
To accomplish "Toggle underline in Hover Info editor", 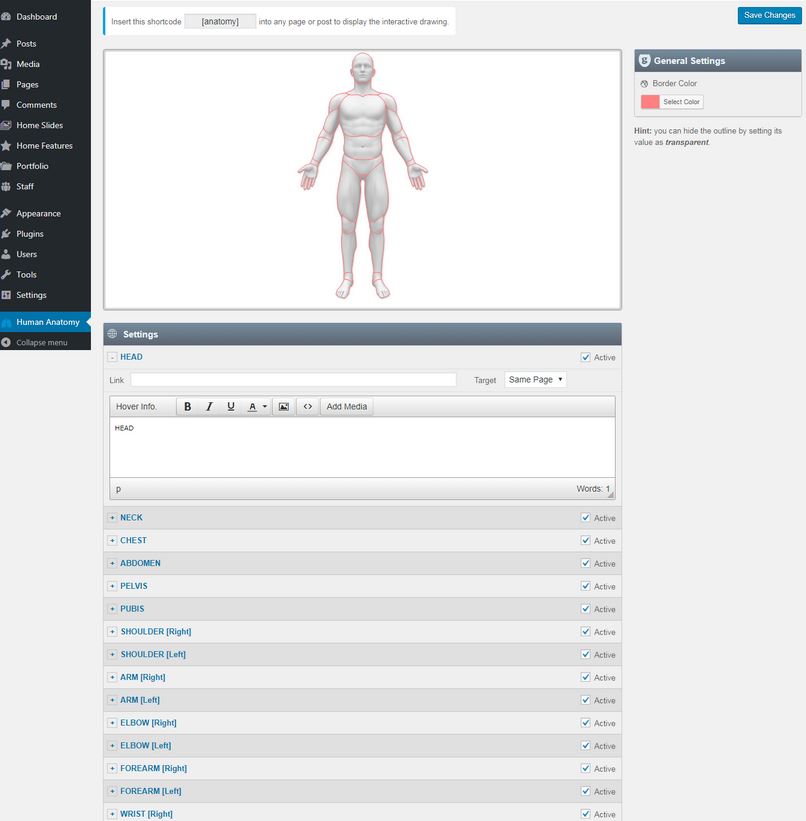I will 230,406.
